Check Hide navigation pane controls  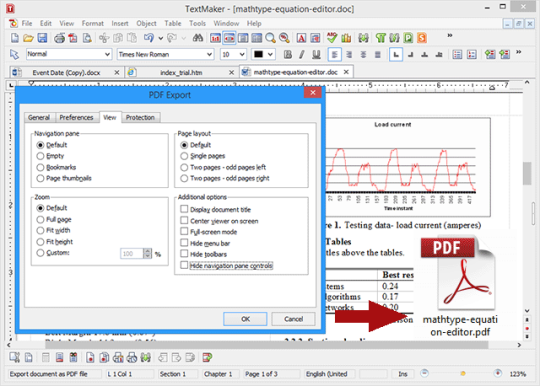(x=184, y=265)
